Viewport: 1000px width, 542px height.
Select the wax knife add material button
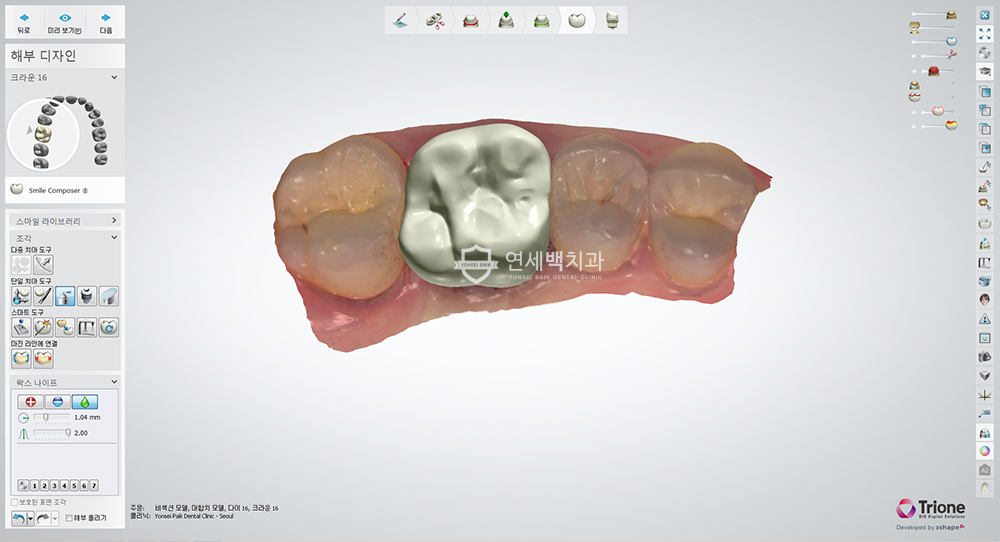(x=30, y=402)
